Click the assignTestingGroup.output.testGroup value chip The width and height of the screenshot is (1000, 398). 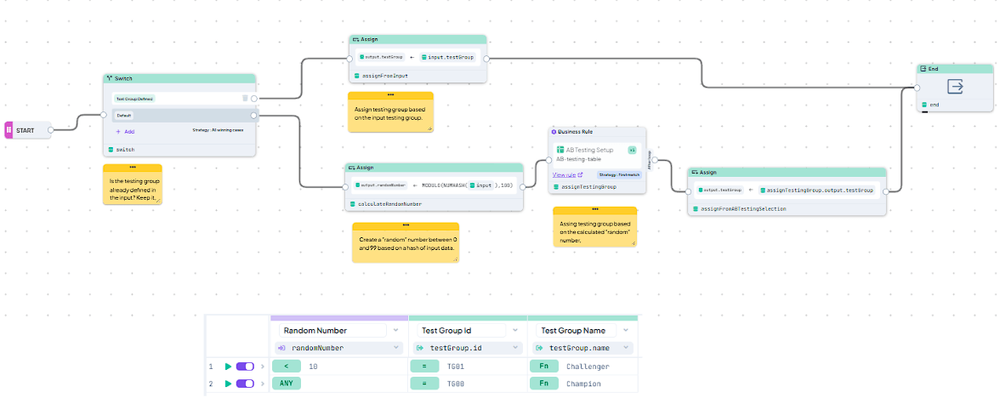[818, 190]
